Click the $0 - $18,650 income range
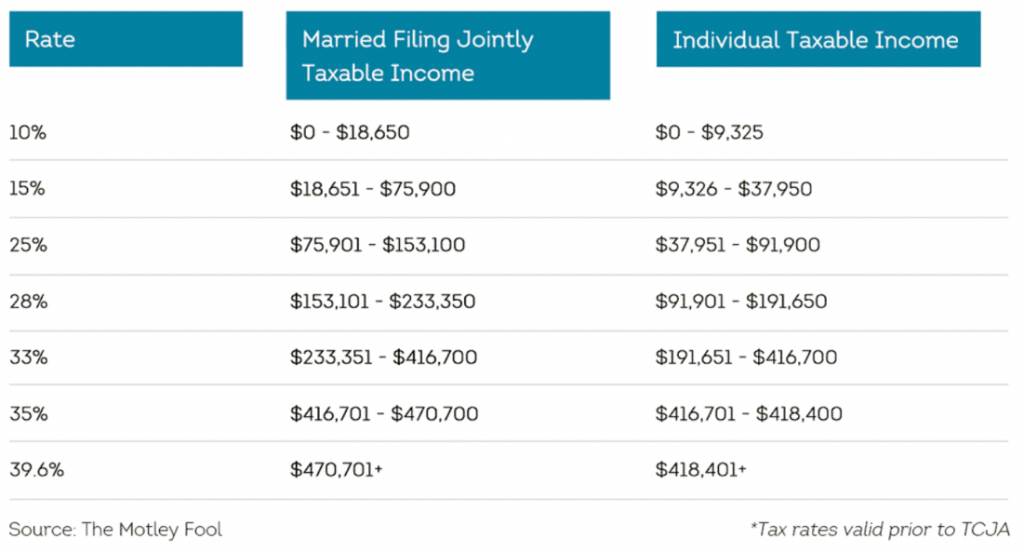 click(349, 131)
